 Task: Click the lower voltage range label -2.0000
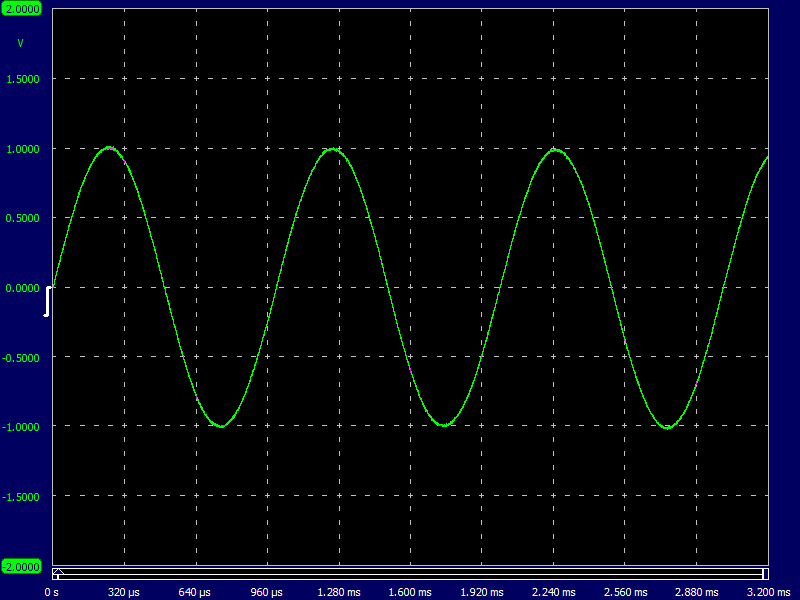tap(21, 567)
